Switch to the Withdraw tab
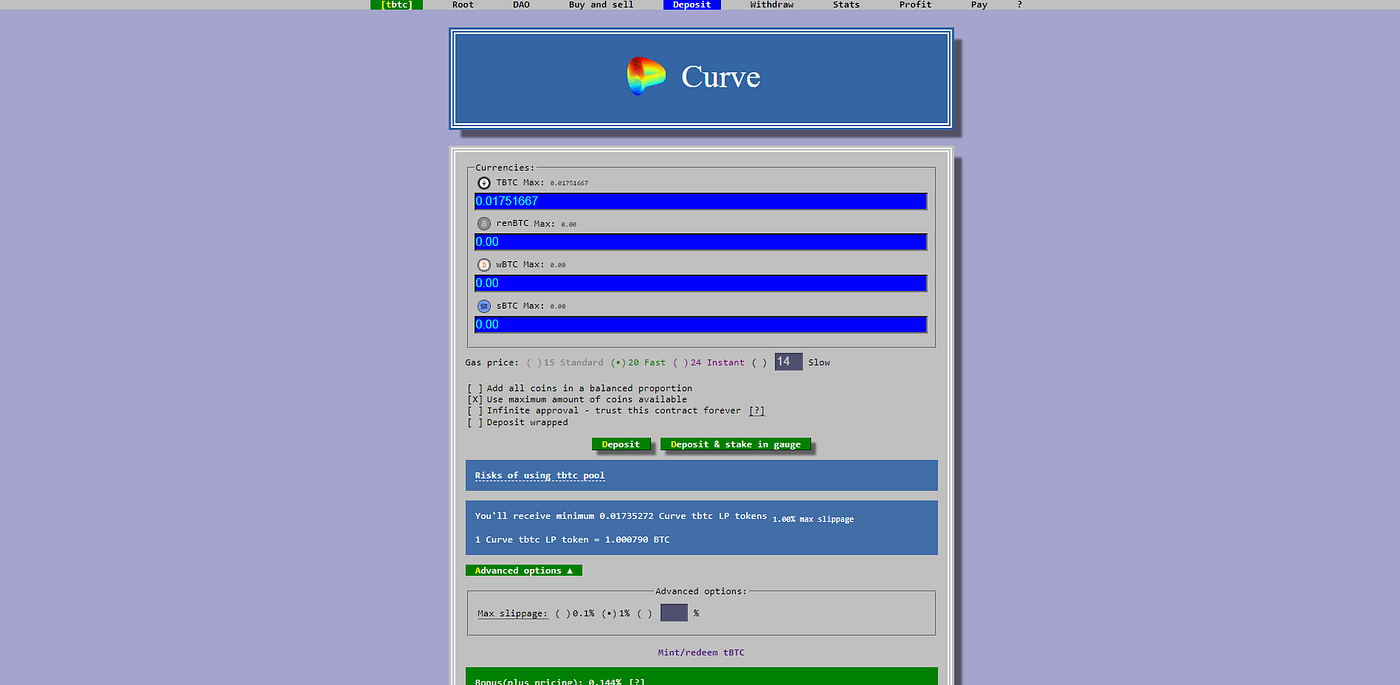 (772, 5)
